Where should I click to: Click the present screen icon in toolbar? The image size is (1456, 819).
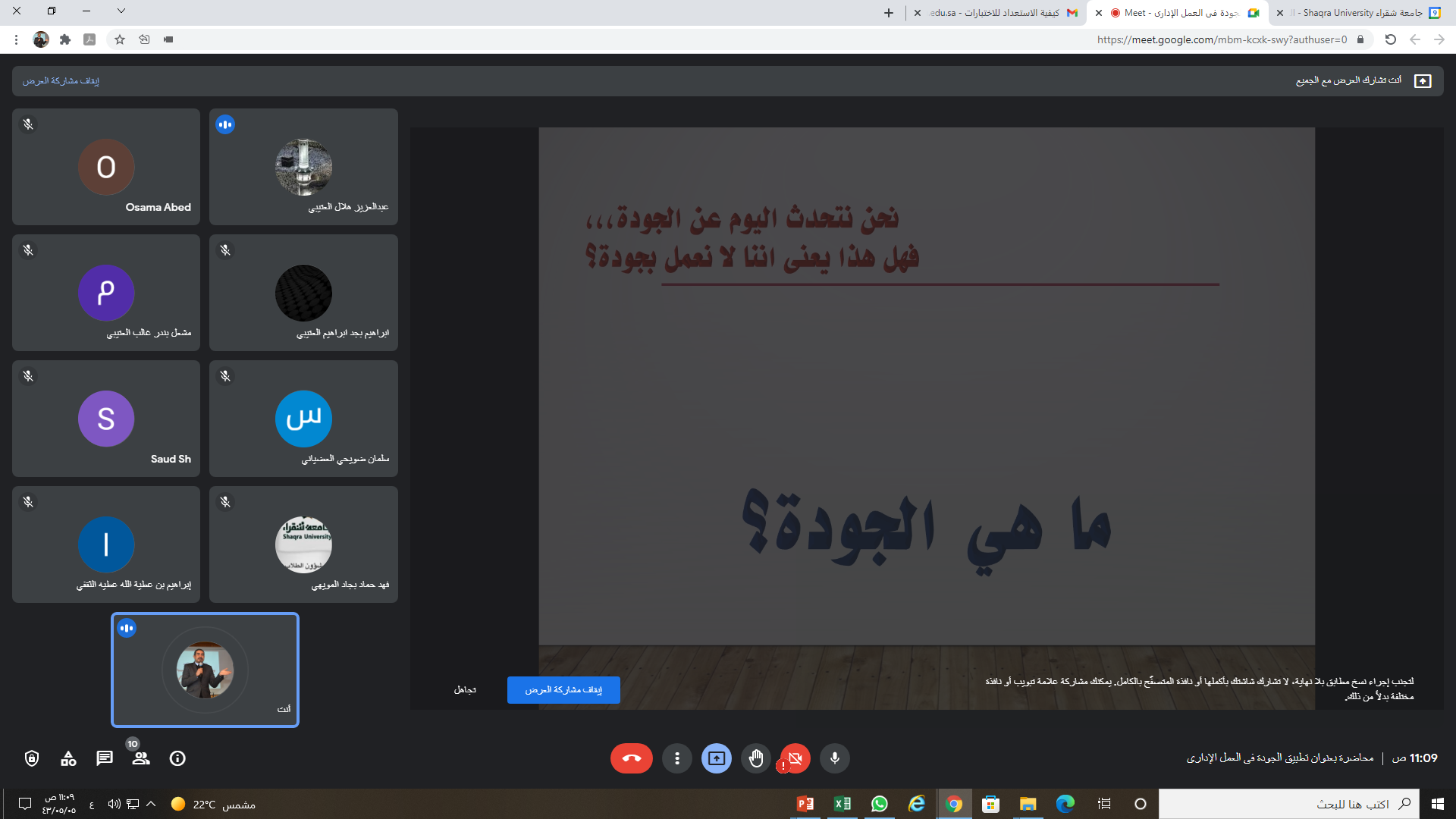(716, 758)
